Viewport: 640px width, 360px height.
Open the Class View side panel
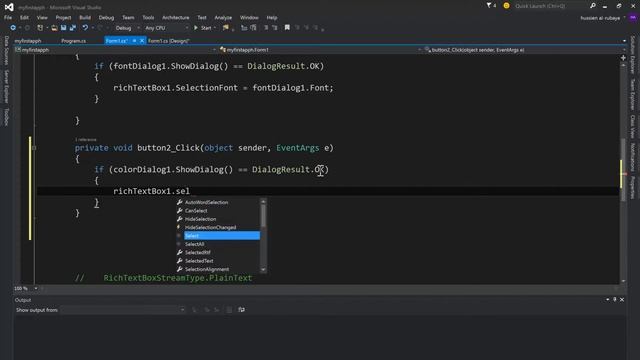pos(633,127)
